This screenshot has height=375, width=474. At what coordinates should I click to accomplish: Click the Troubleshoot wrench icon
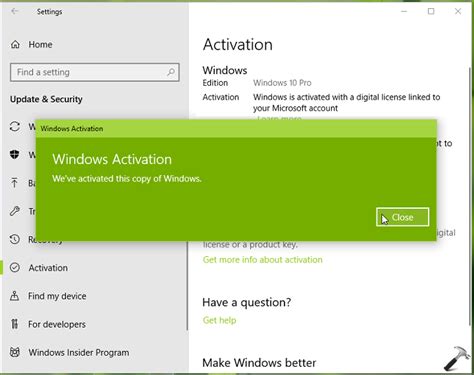tap(15, 211)
